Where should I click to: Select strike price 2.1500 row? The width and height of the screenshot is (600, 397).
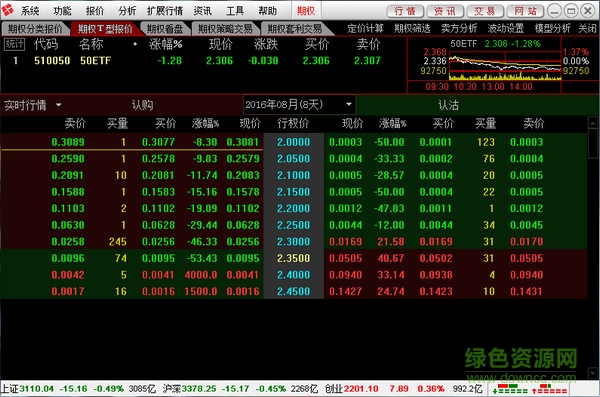tap(293, 192)
